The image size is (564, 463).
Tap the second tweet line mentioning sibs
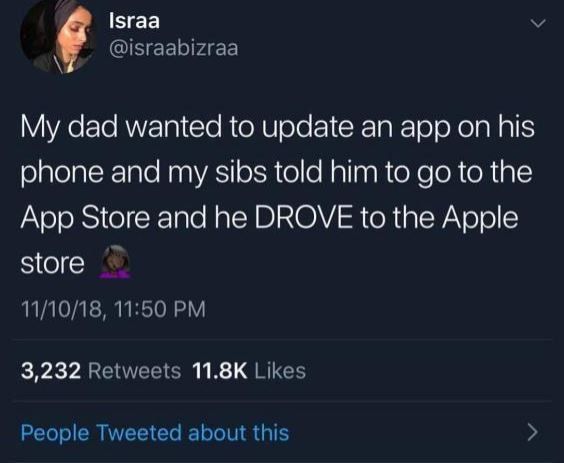[x=276, y=174]
